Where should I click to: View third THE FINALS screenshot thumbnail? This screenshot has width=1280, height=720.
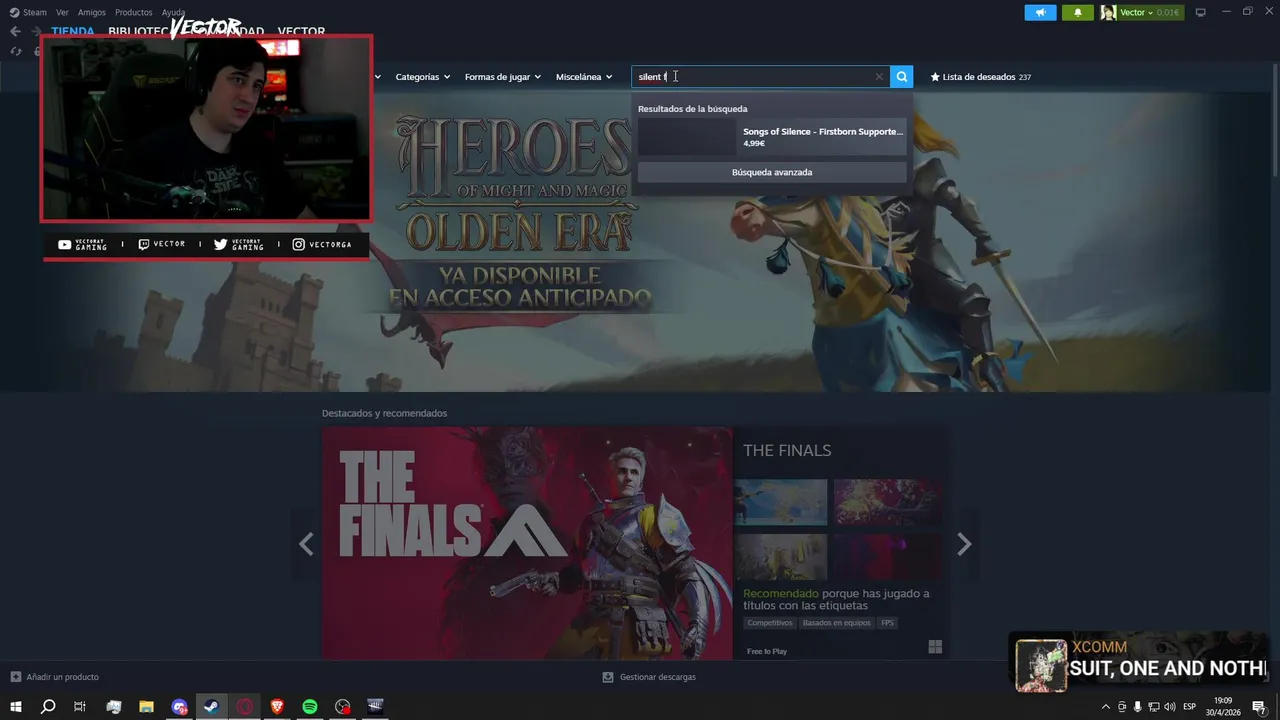coord(781,557)
